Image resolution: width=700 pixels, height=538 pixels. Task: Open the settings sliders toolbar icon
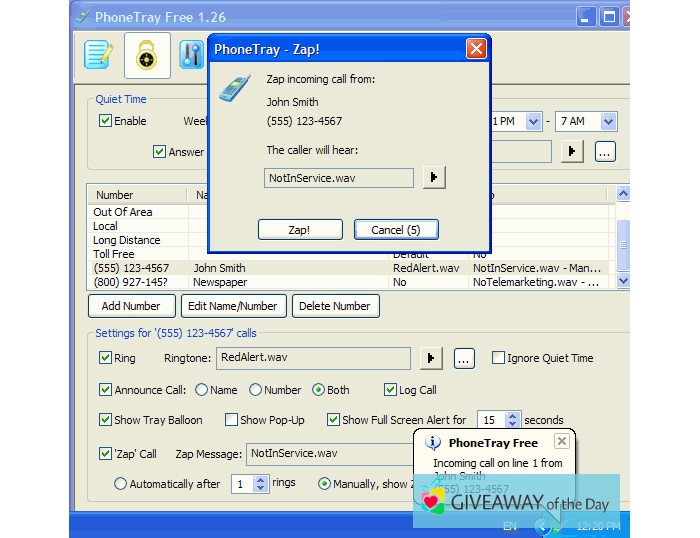(x=190, y=55)
